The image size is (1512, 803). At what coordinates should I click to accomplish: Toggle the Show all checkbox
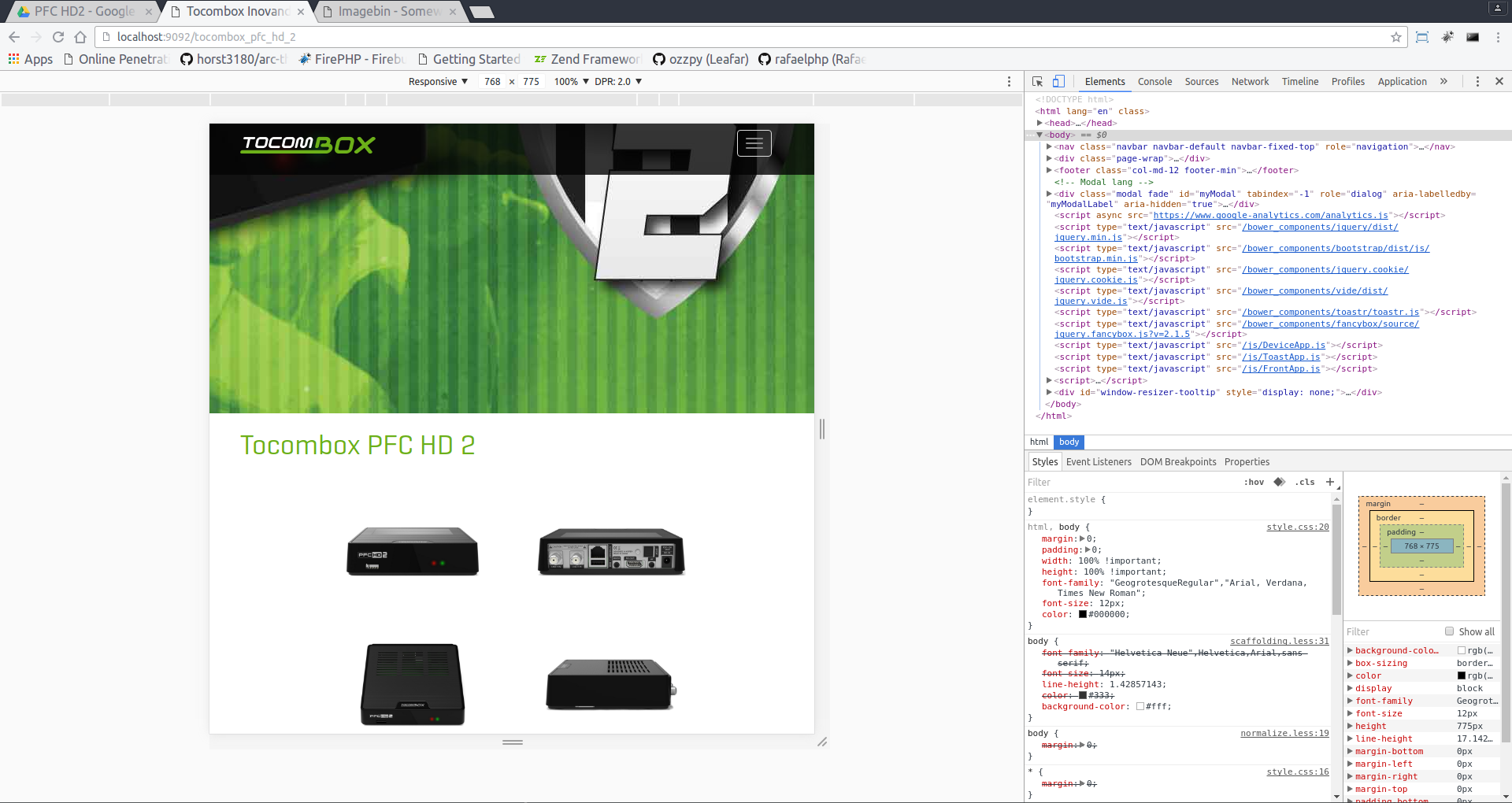[x=1449, y=631]
